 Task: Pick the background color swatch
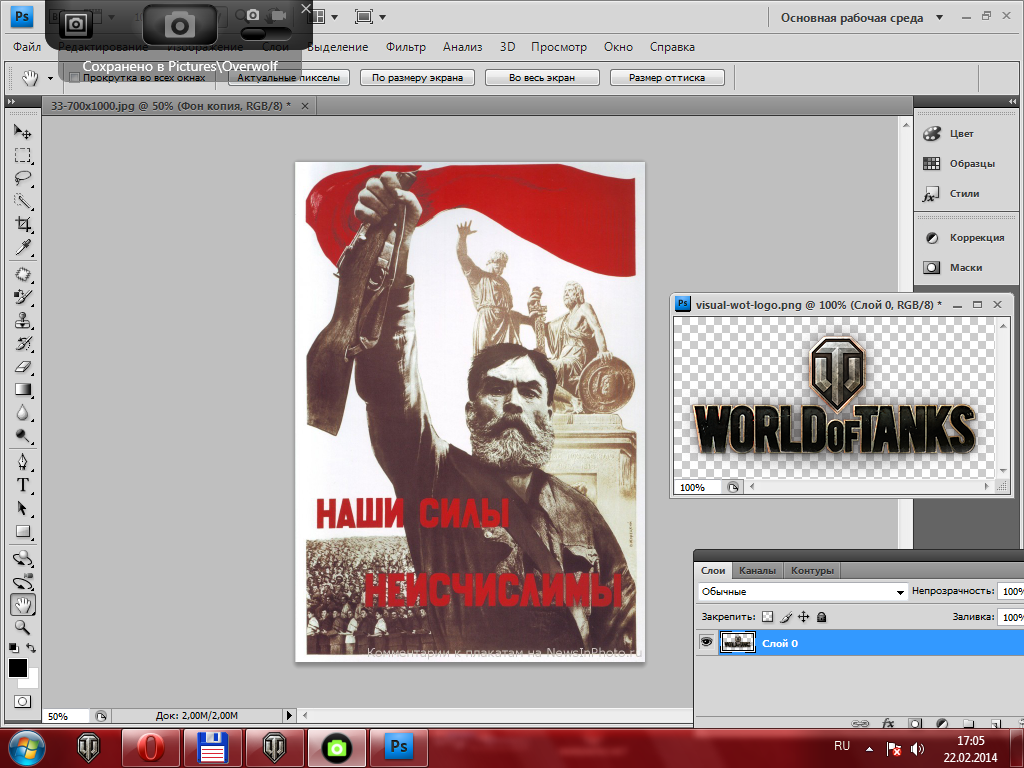click(33, 680)
